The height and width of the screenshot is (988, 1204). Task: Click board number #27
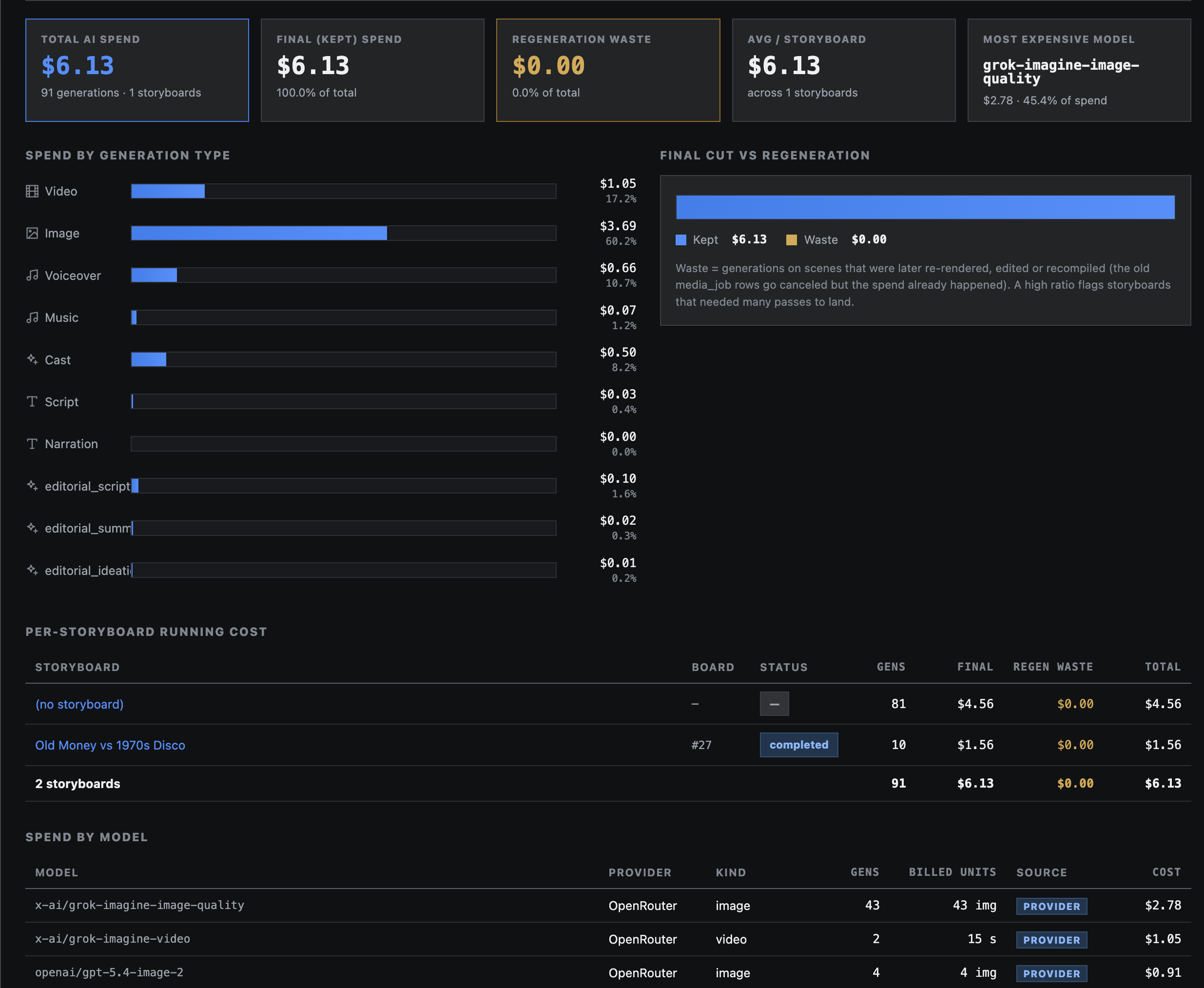(x=701, y=745)
